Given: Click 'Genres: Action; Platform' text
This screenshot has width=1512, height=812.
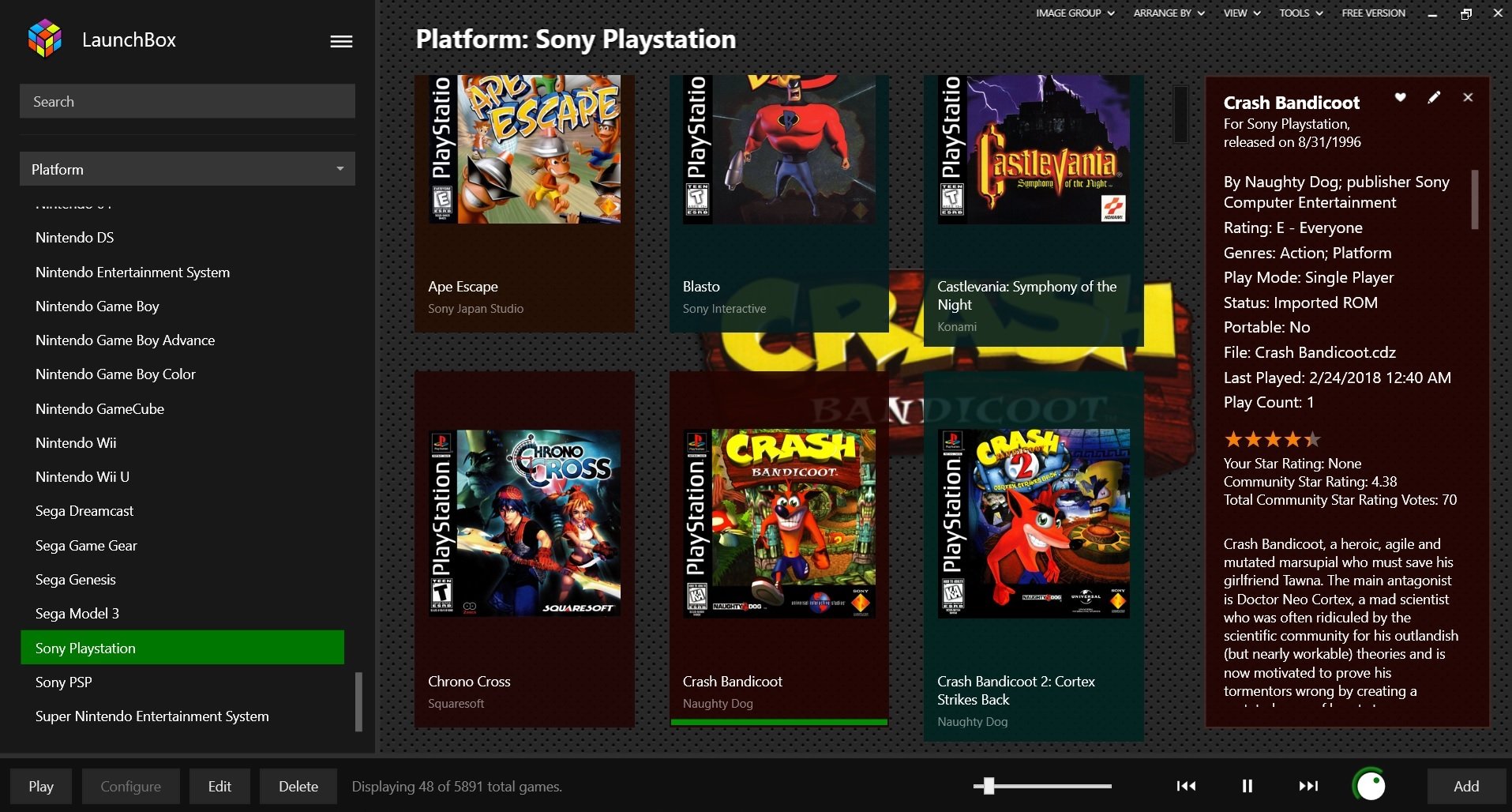Looking at the screenshot, I should pyautogui.click(x=1308, y=253).
